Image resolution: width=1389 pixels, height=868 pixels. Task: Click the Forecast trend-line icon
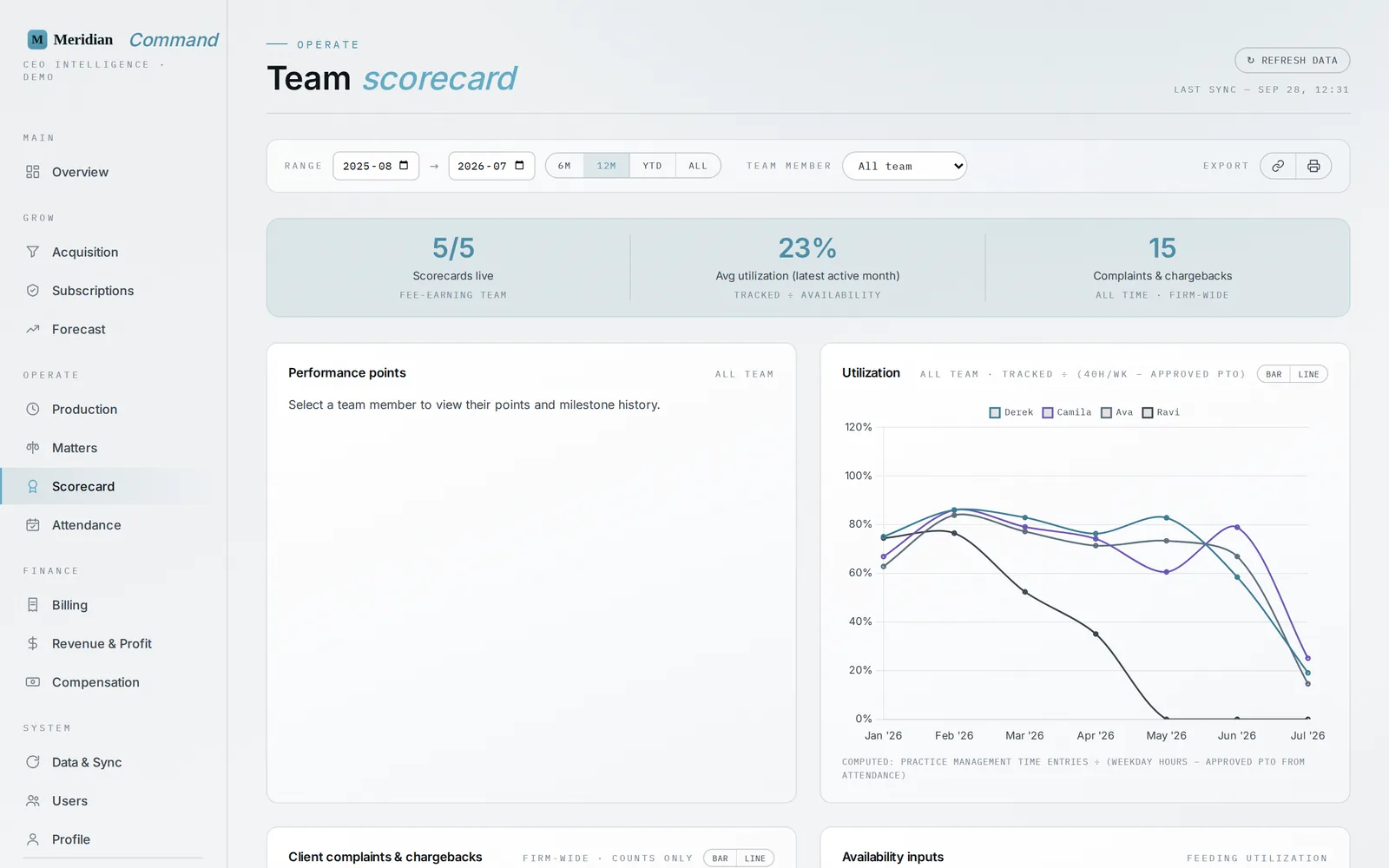point(33,329)
